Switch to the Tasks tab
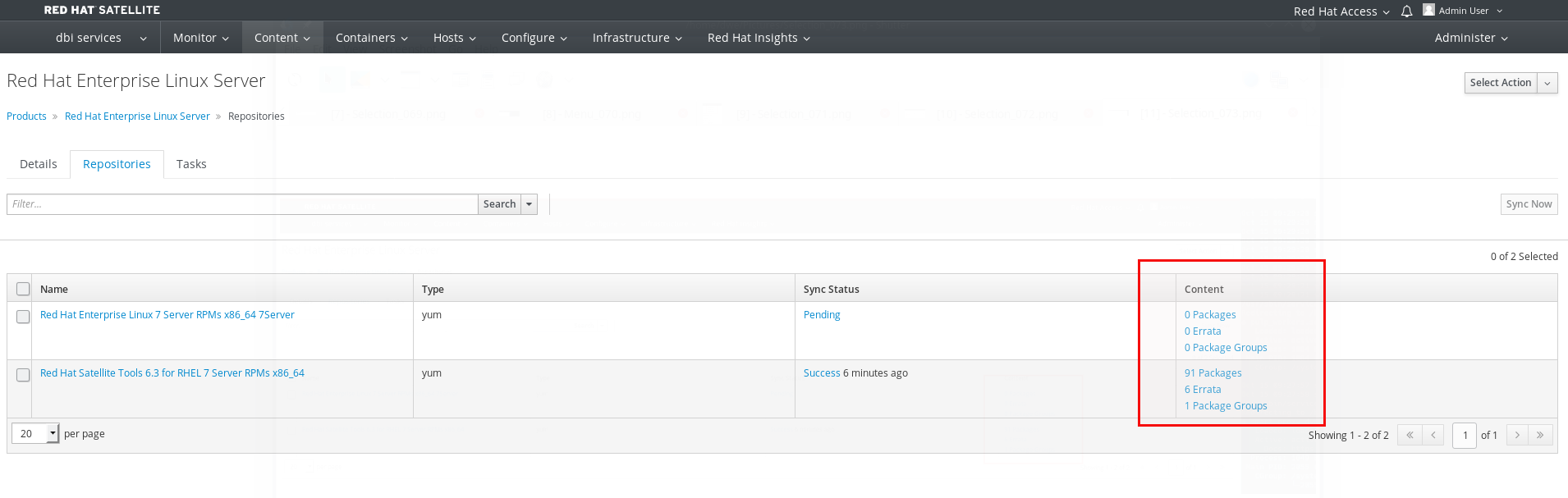Viewport: 1568px width, 498px height. coord(191,164)
